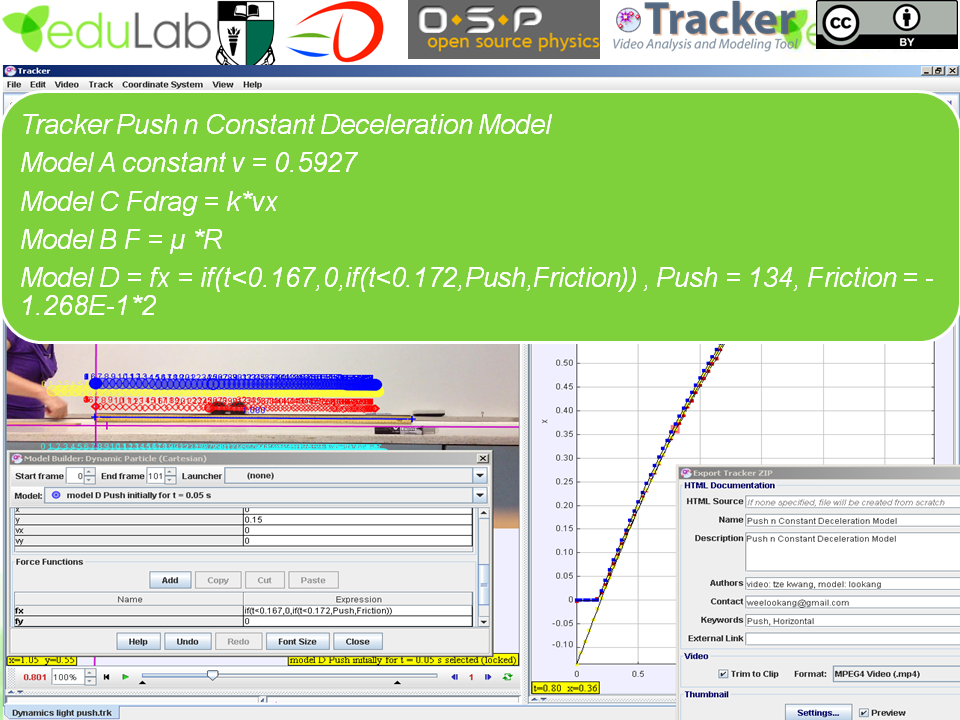Play the video with the green arrow
This screenshot has width=960, height=720.
126,677
